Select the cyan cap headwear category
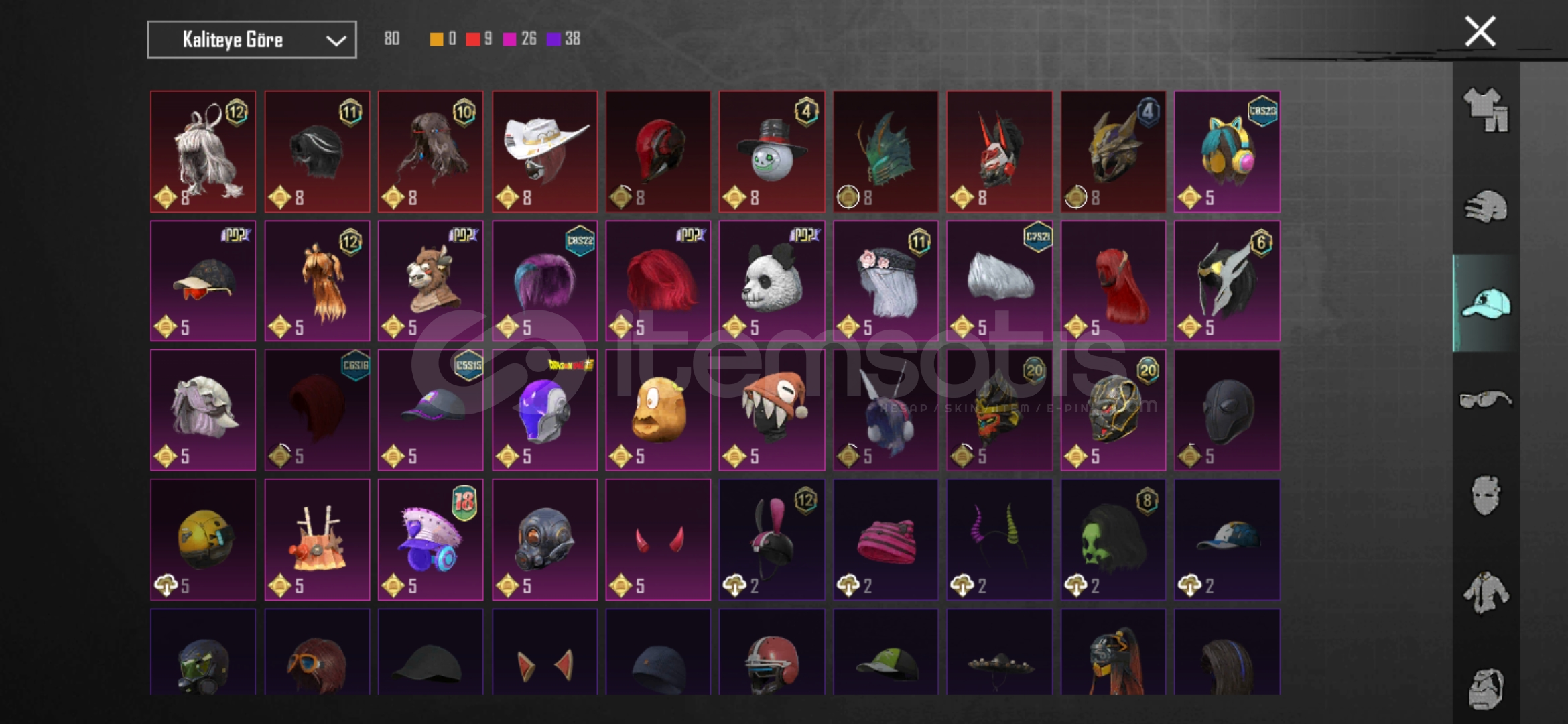 click(x=1486, y=304)
